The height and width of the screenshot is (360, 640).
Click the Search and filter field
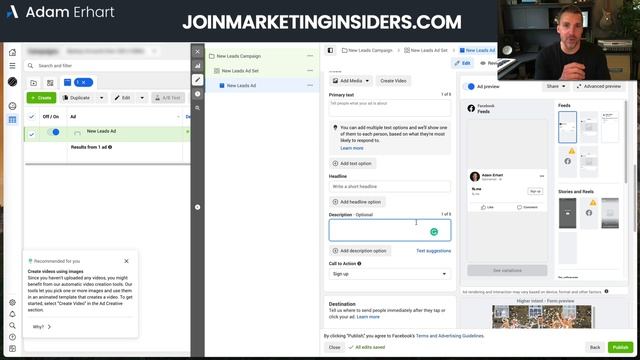[107, 66]
